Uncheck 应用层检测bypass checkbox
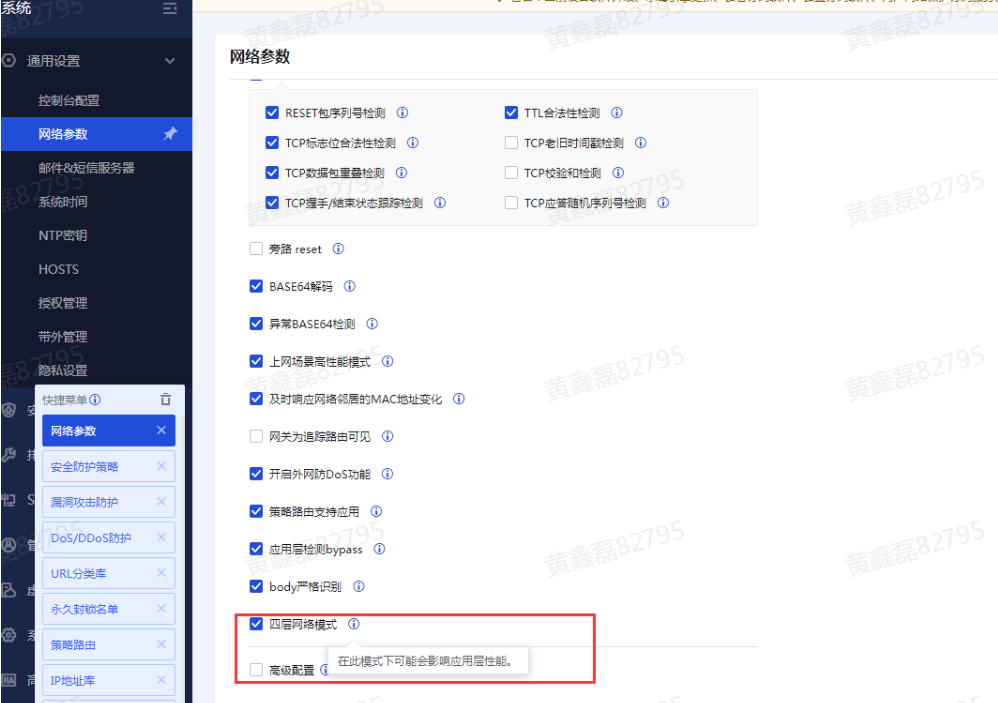 coord(256,549)
